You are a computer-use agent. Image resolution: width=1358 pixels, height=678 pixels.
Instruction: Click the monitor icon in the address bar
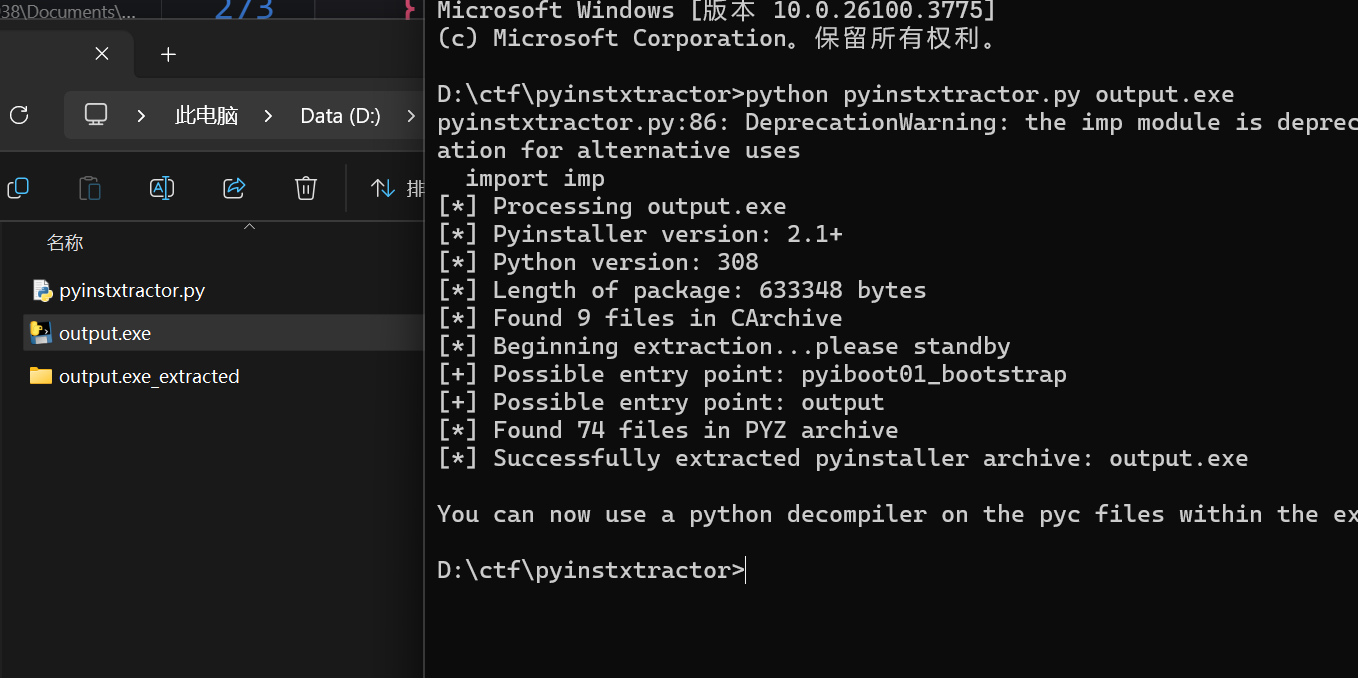pos(96,115)
